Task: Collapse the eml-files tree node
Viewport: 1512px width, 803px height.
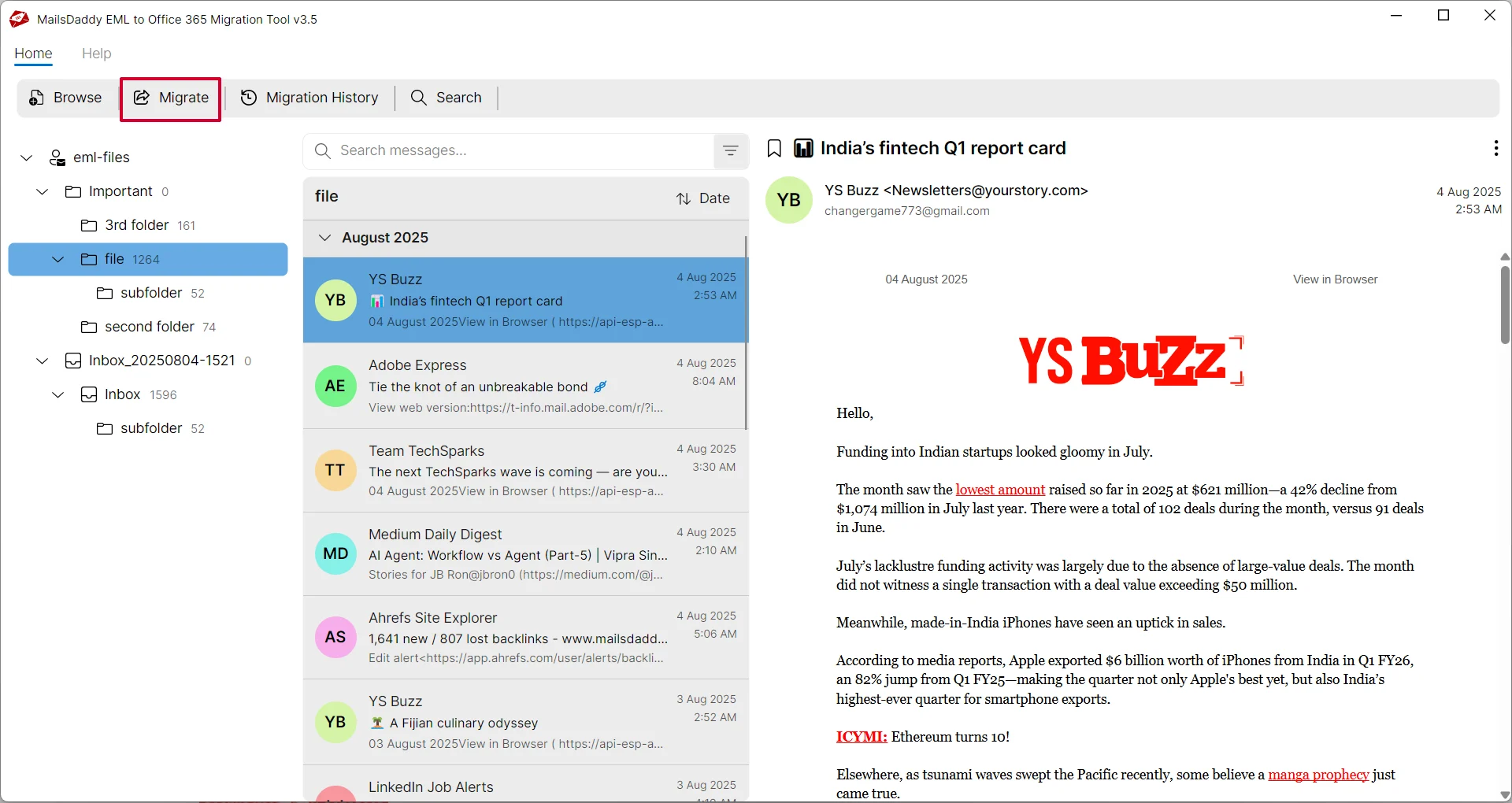Action: click(26, 157)
